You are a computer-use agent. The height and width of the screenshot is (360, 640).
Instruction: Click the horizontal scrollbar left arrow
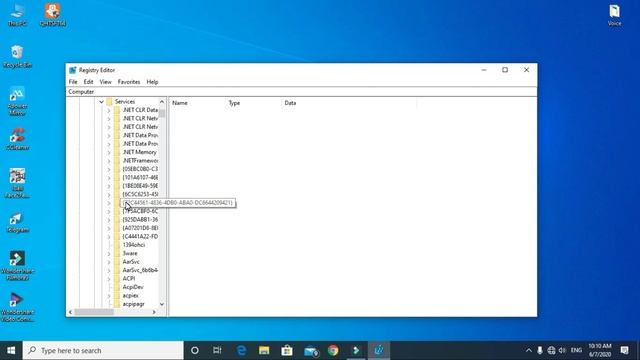point(70,312)
